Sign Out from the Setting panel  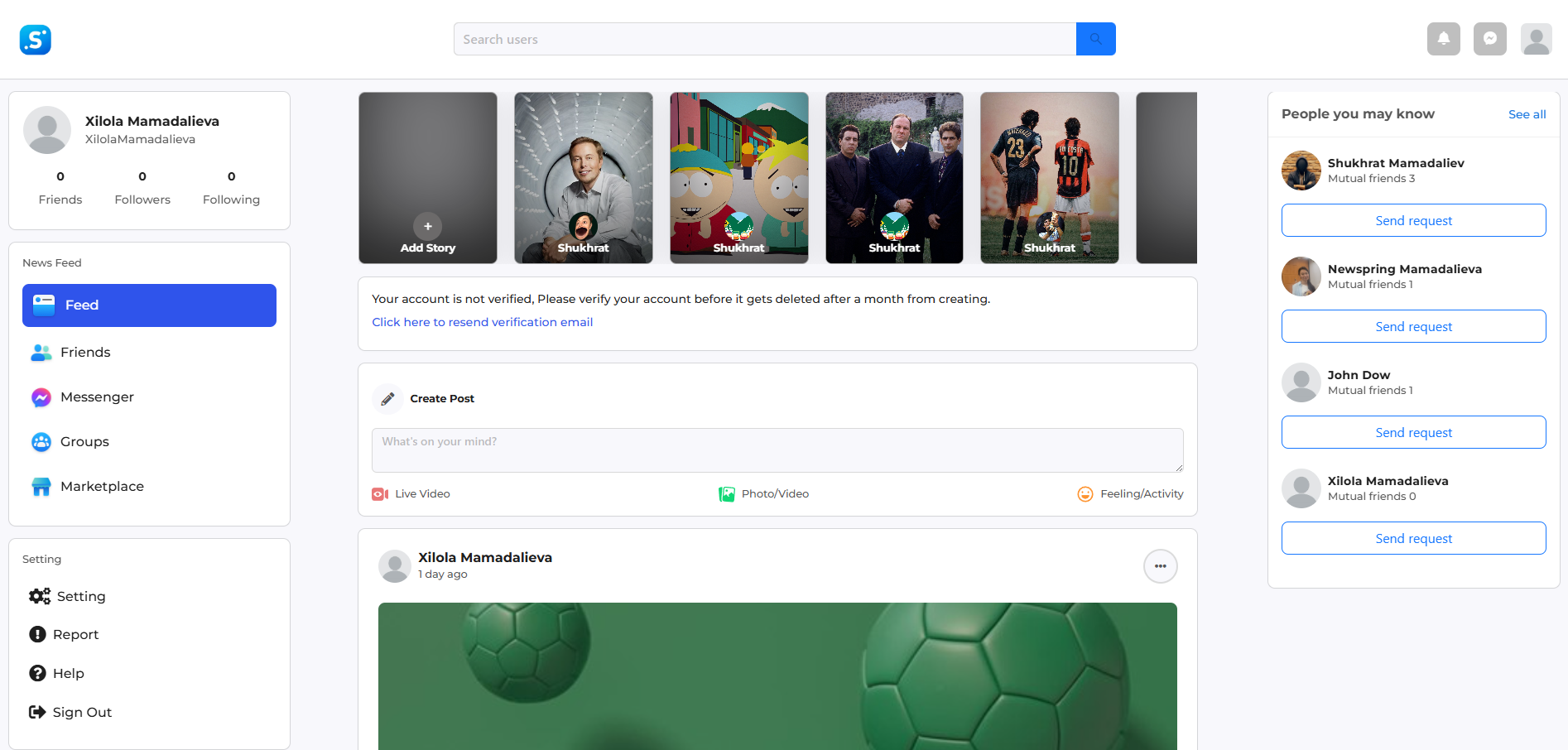(82, 713)
